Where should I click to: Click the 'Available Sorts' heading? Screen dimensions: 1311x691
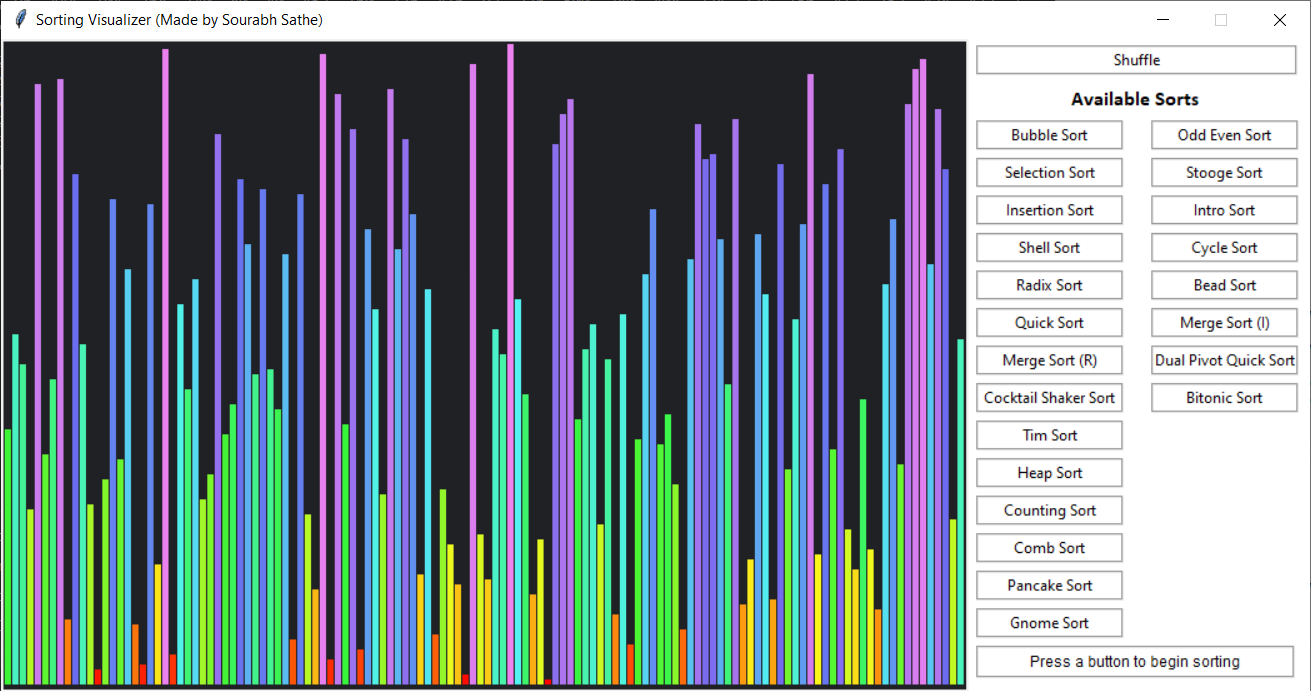(x=1135, y=99)
